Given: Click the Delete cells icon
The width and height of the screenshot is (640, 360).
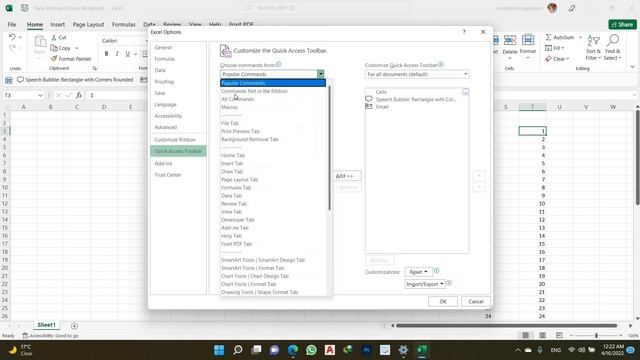Looking at the screenshot, I should point(509,40).
